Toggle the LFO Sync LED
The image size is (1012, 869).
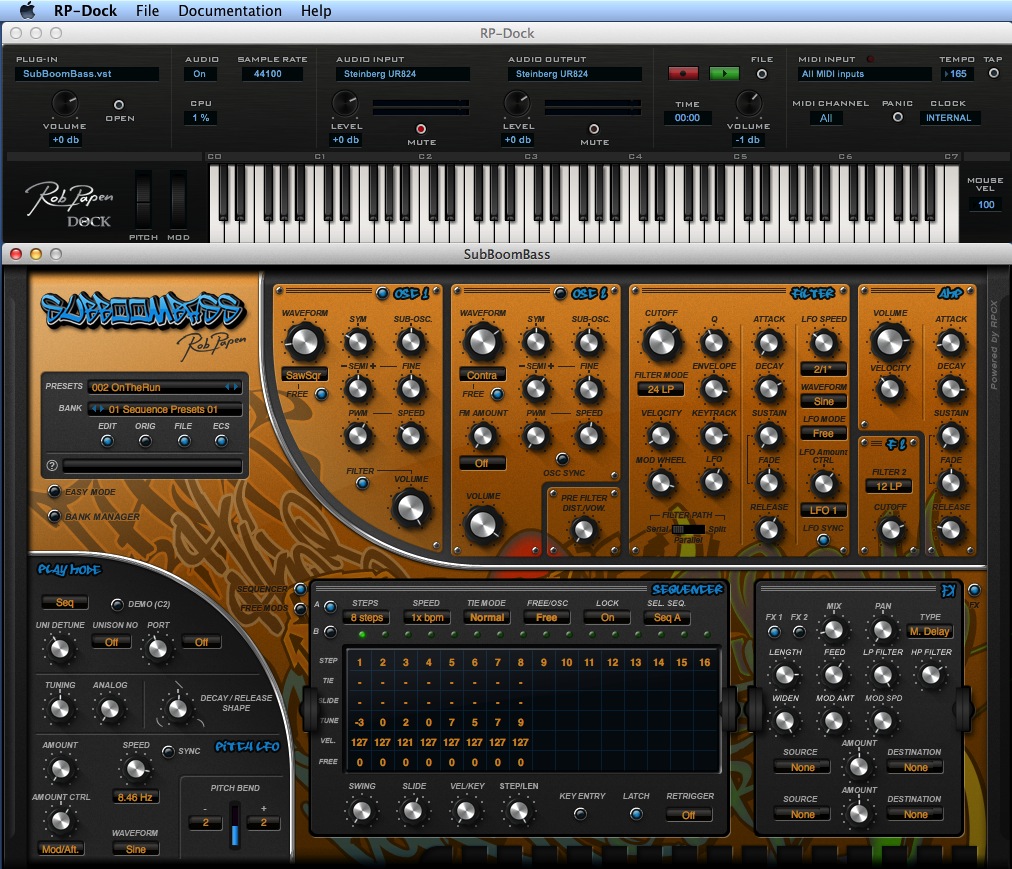coord(824,540)
